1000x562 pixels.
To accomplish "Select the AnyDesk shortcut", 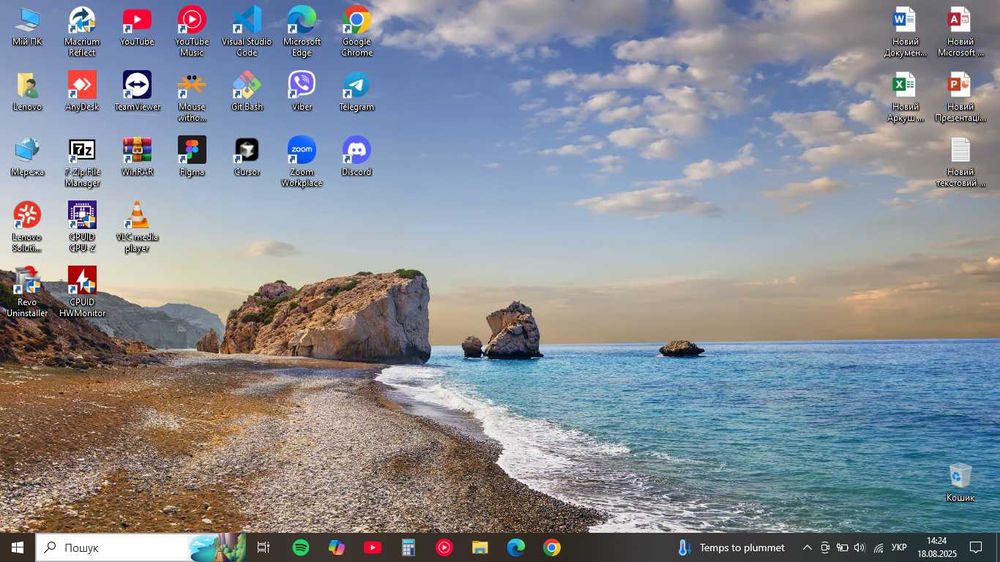I will 82,91.
